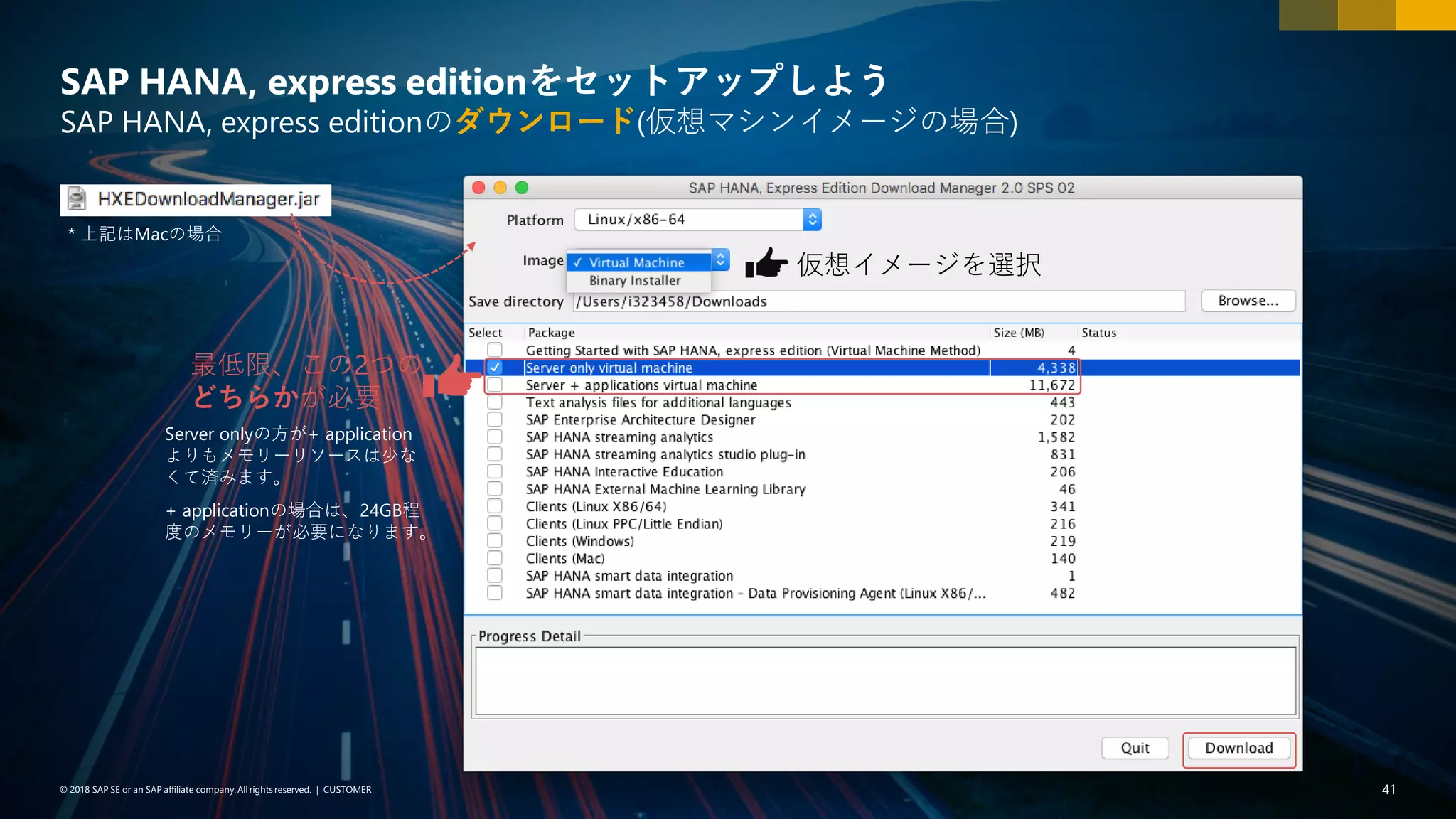Minimize the window with the yellow button
This screenshot has width=1456, height=819.
(x=500, y=188)
